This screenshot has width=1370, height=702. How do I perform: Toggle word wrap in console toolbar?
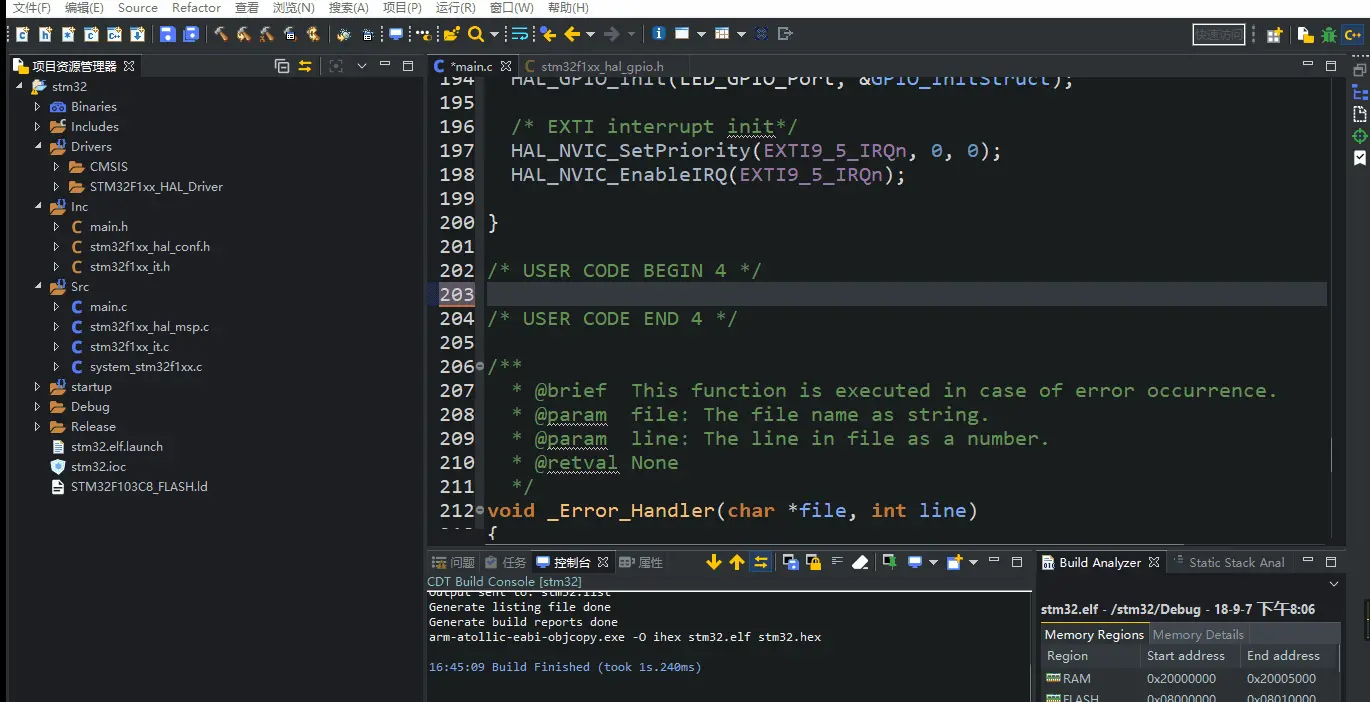(x=837, y=562)
